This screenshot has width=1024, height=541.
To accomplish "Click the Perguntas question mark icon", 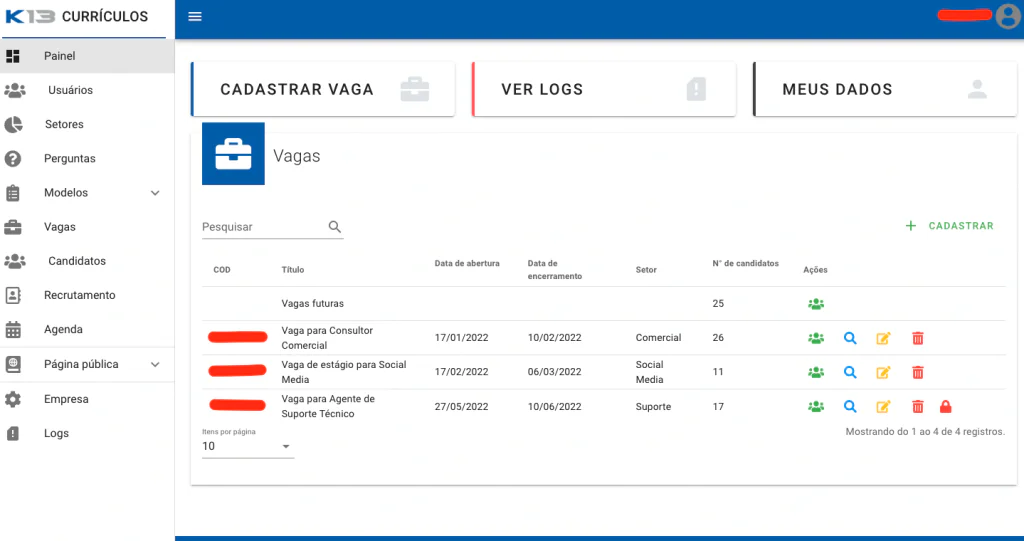I will (13, 159).
